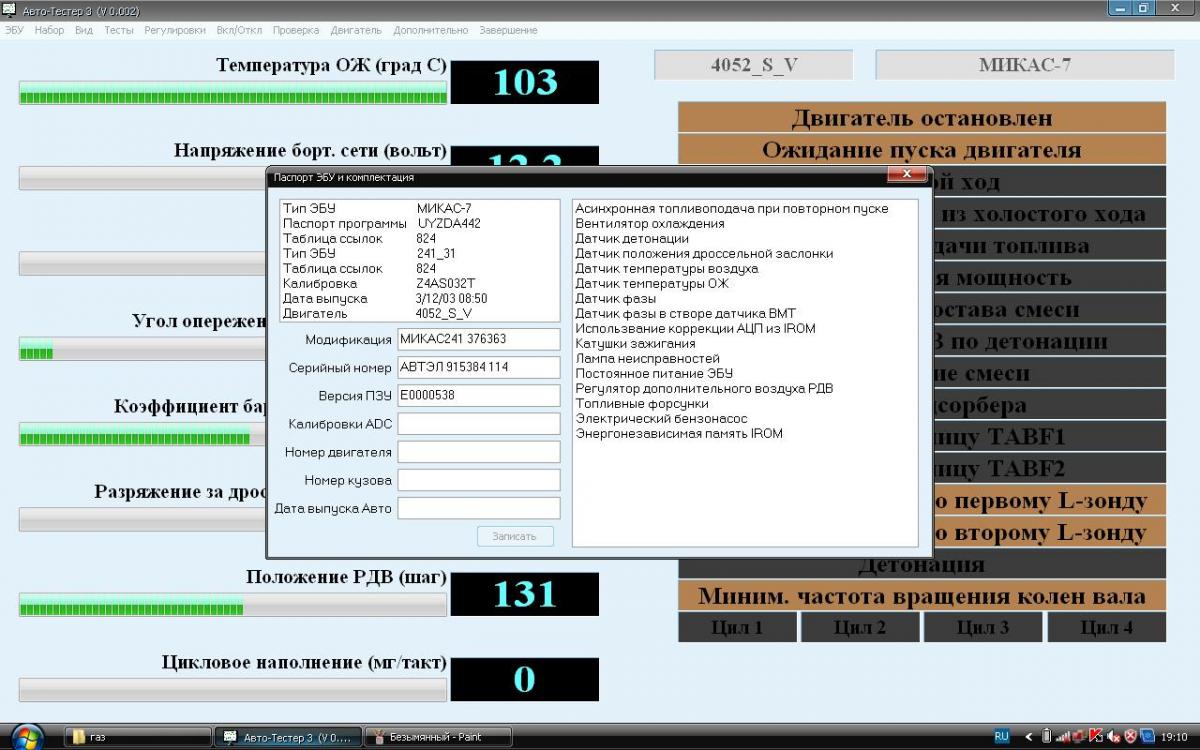Click the 19:10 taskbar clock
The width and height of the screenshot is (1200, 750).
click(x=1174, y=737)
